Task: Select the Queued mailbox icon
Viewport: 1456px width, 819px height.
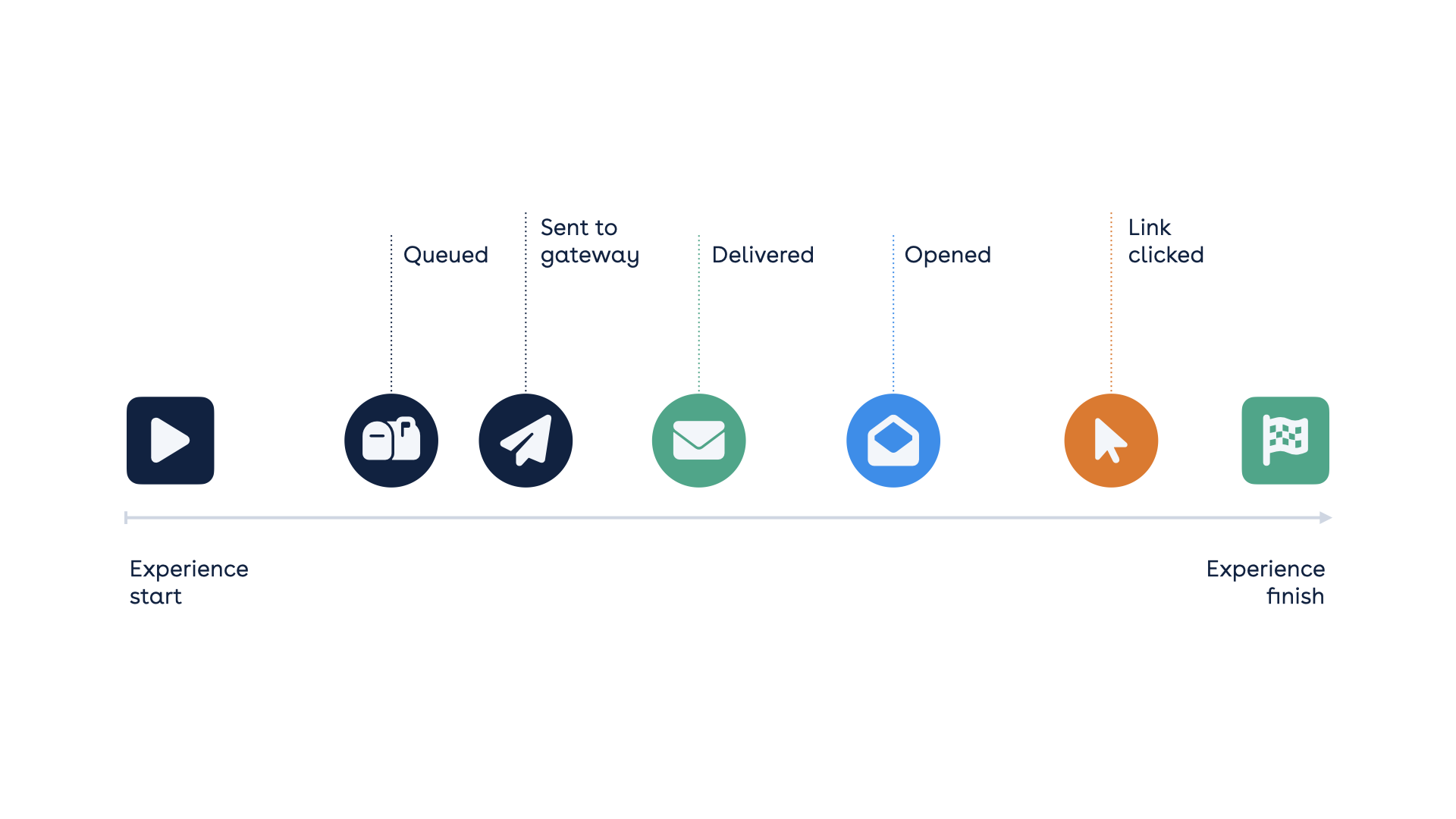Action: 391,441
